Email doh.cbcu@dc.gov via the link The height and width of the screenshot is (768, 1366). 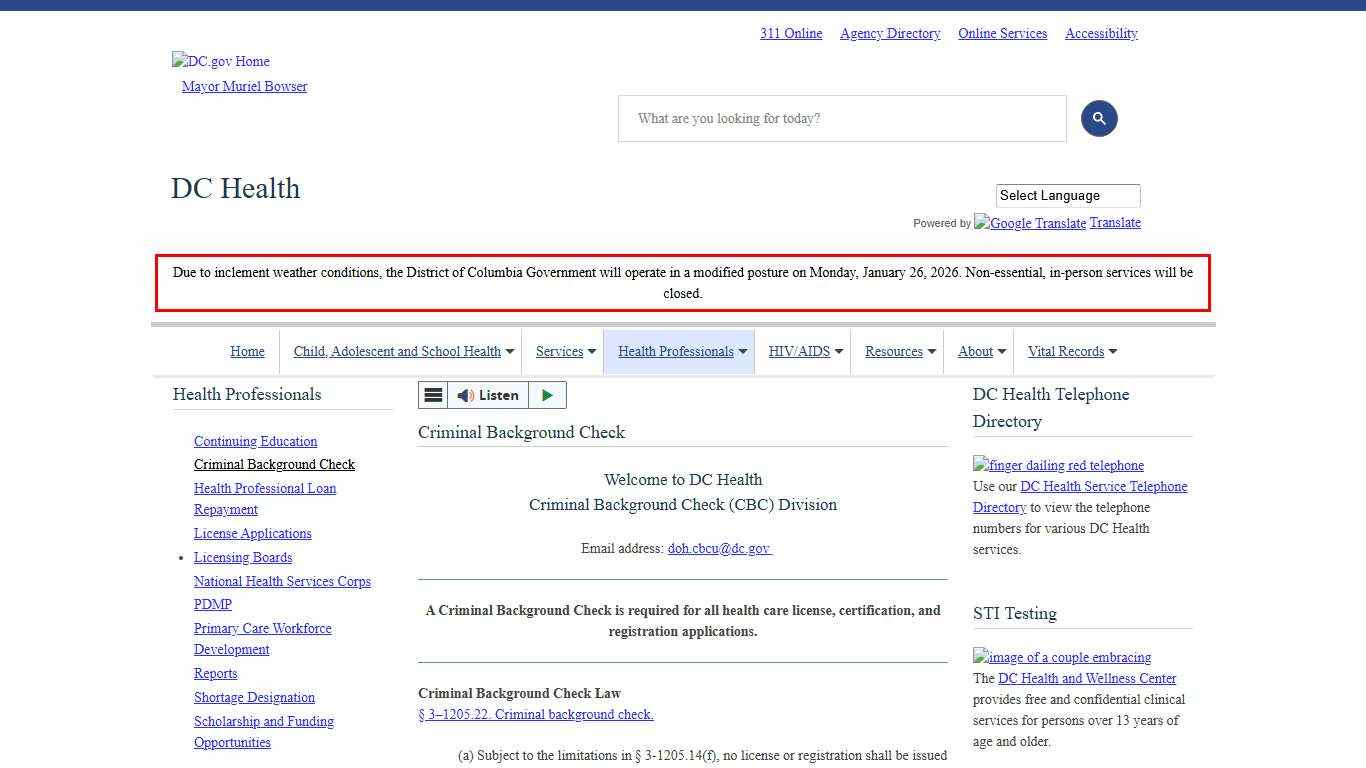[x=719, y=548]
